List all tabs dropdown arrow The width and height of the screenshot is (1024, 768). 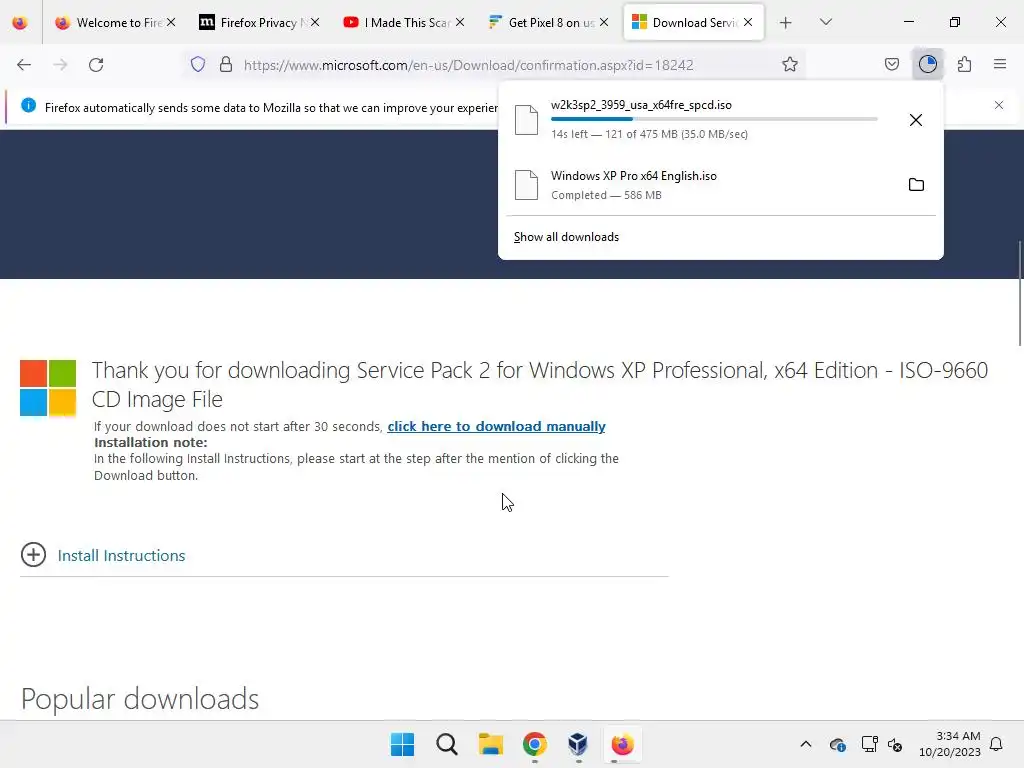tap(825, 23)
